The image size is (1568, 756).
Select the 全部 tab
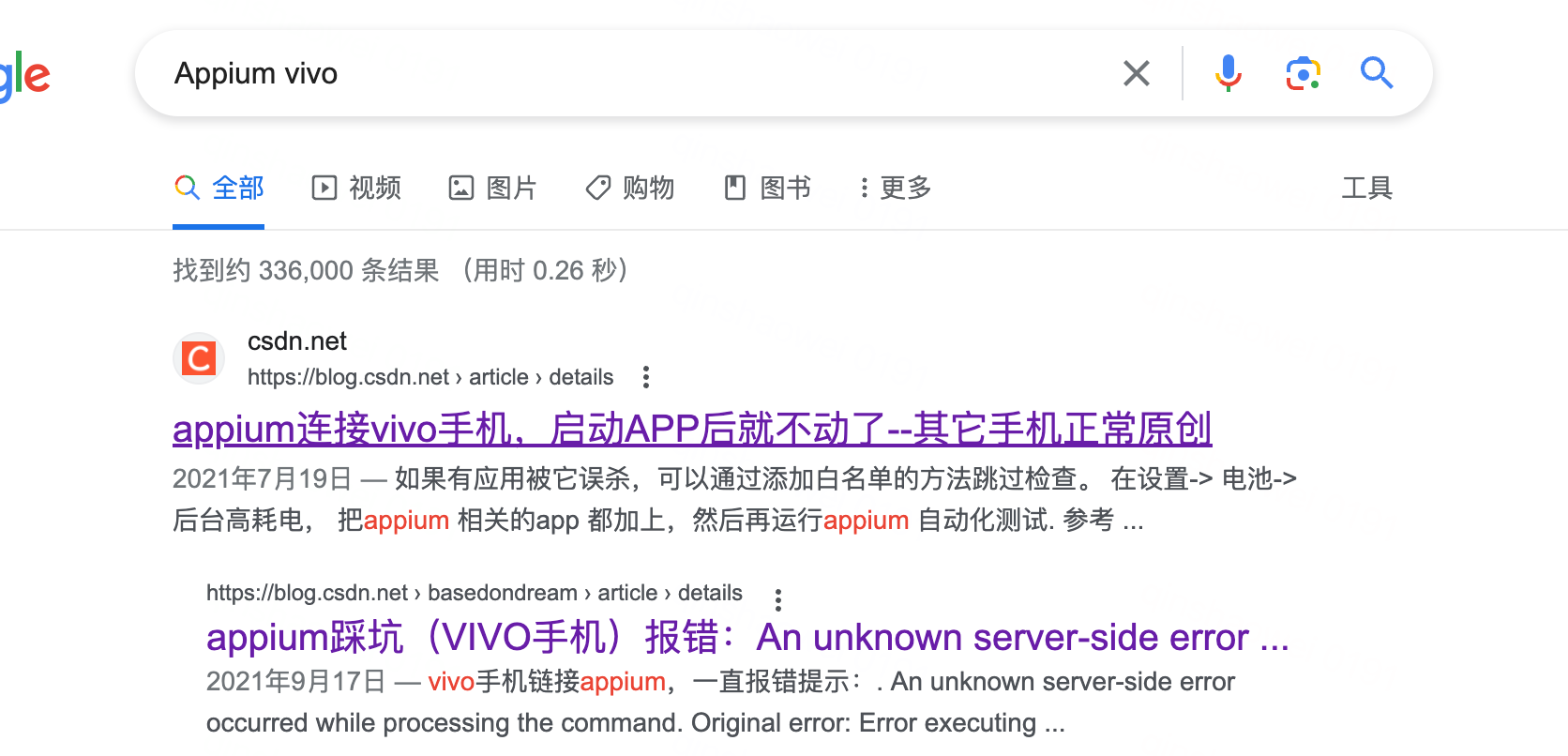tap(219, 188)
